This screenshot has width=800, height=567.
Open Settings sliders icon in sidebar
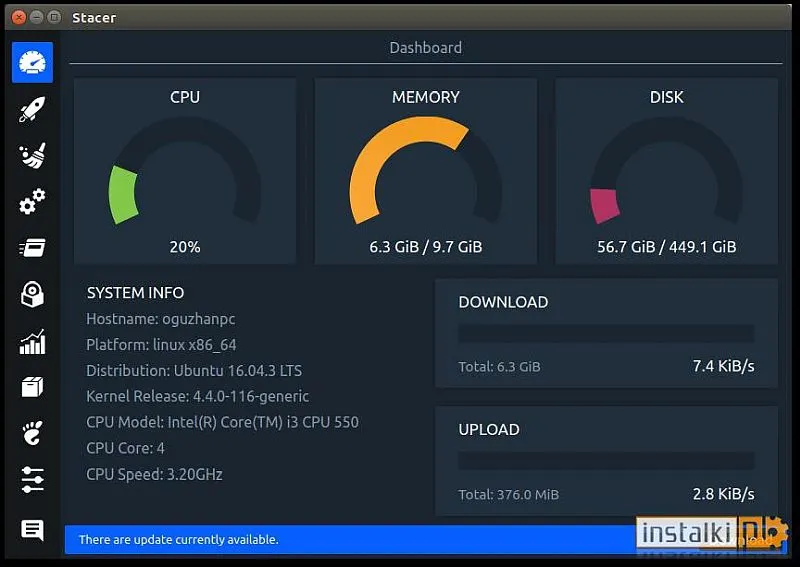32,480
